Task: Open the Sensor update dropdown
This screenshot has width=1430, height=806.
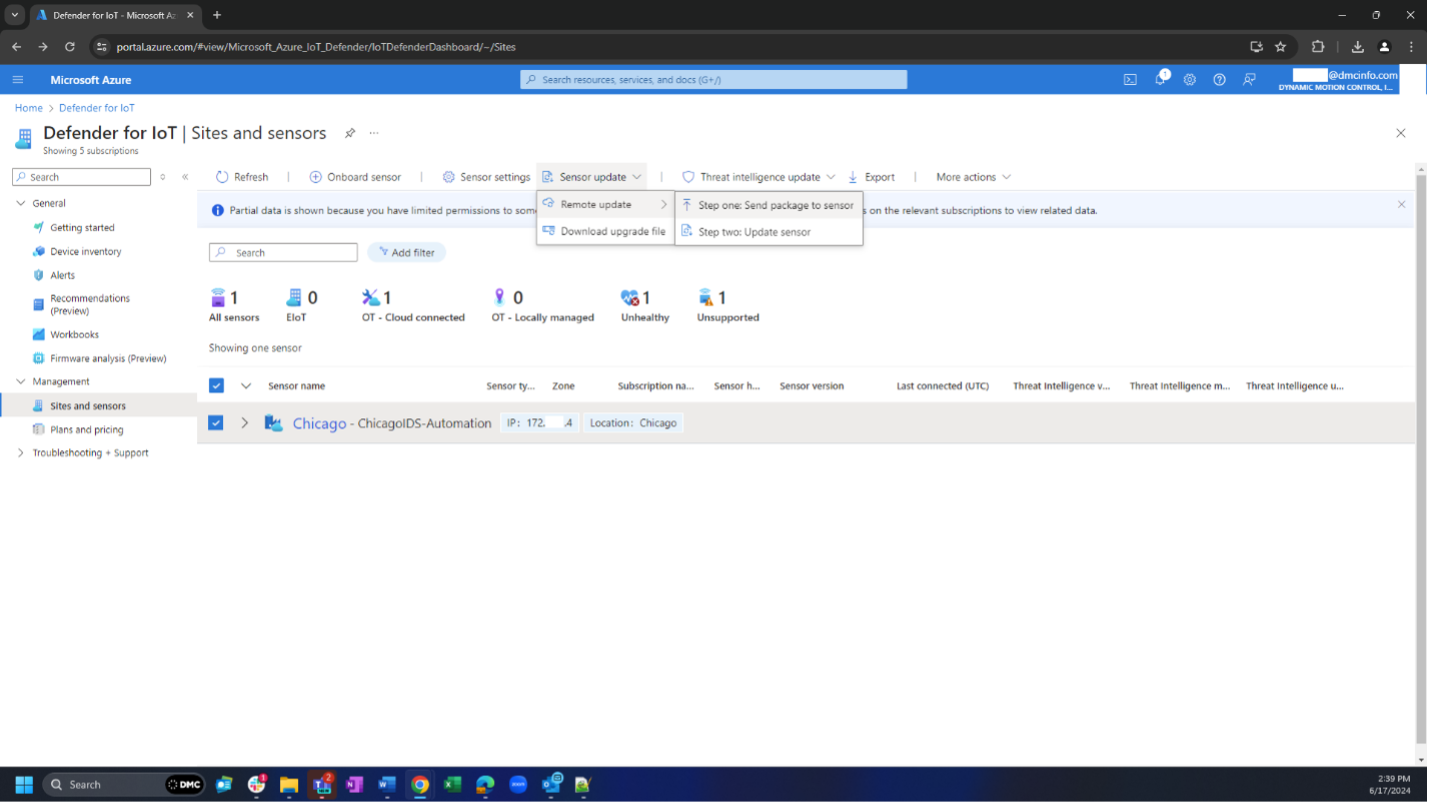Action: [x=592, y=177]
